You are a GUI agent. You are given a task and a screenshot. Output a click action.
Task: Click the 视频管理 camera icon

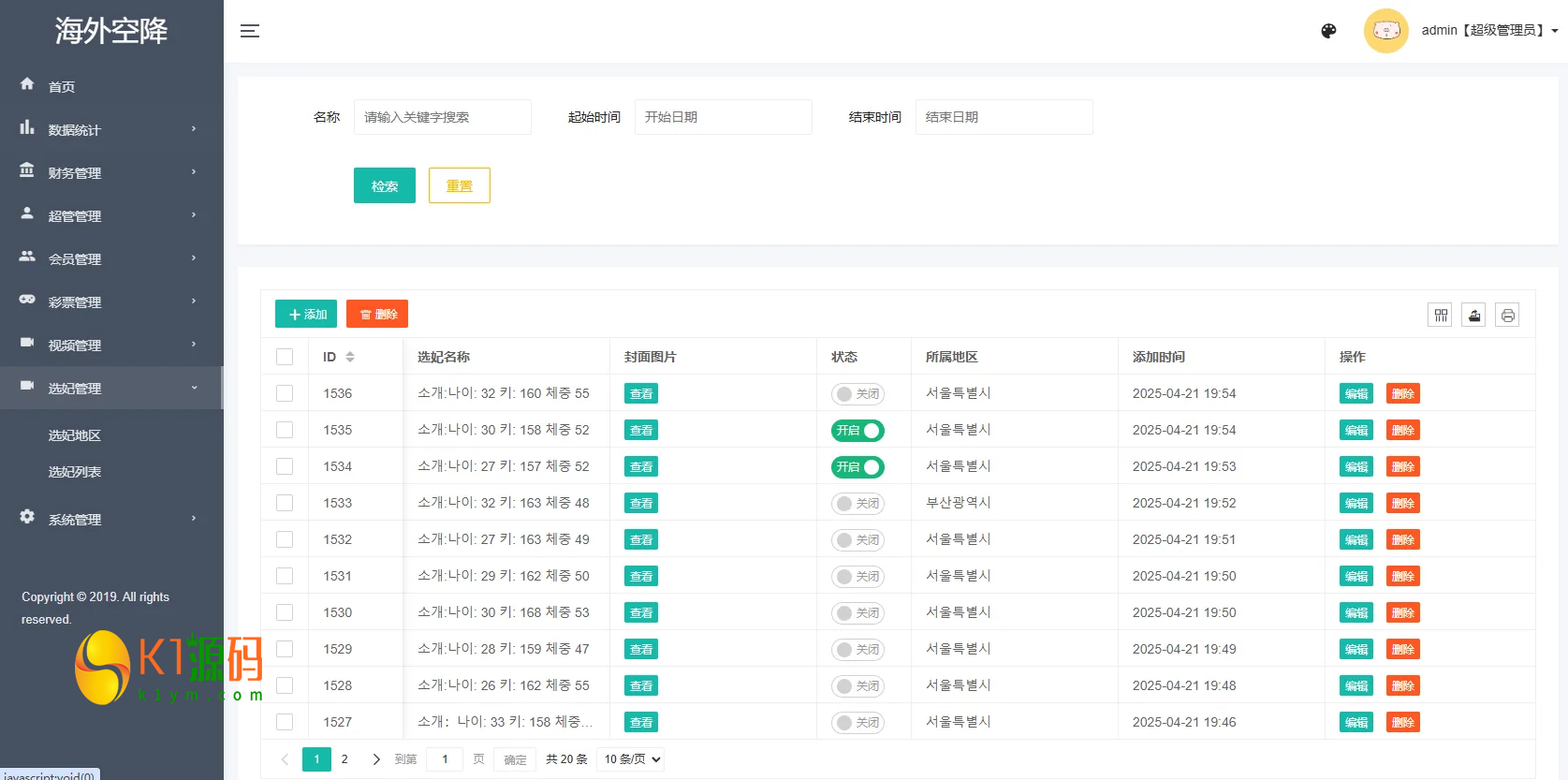coord(27,343)
